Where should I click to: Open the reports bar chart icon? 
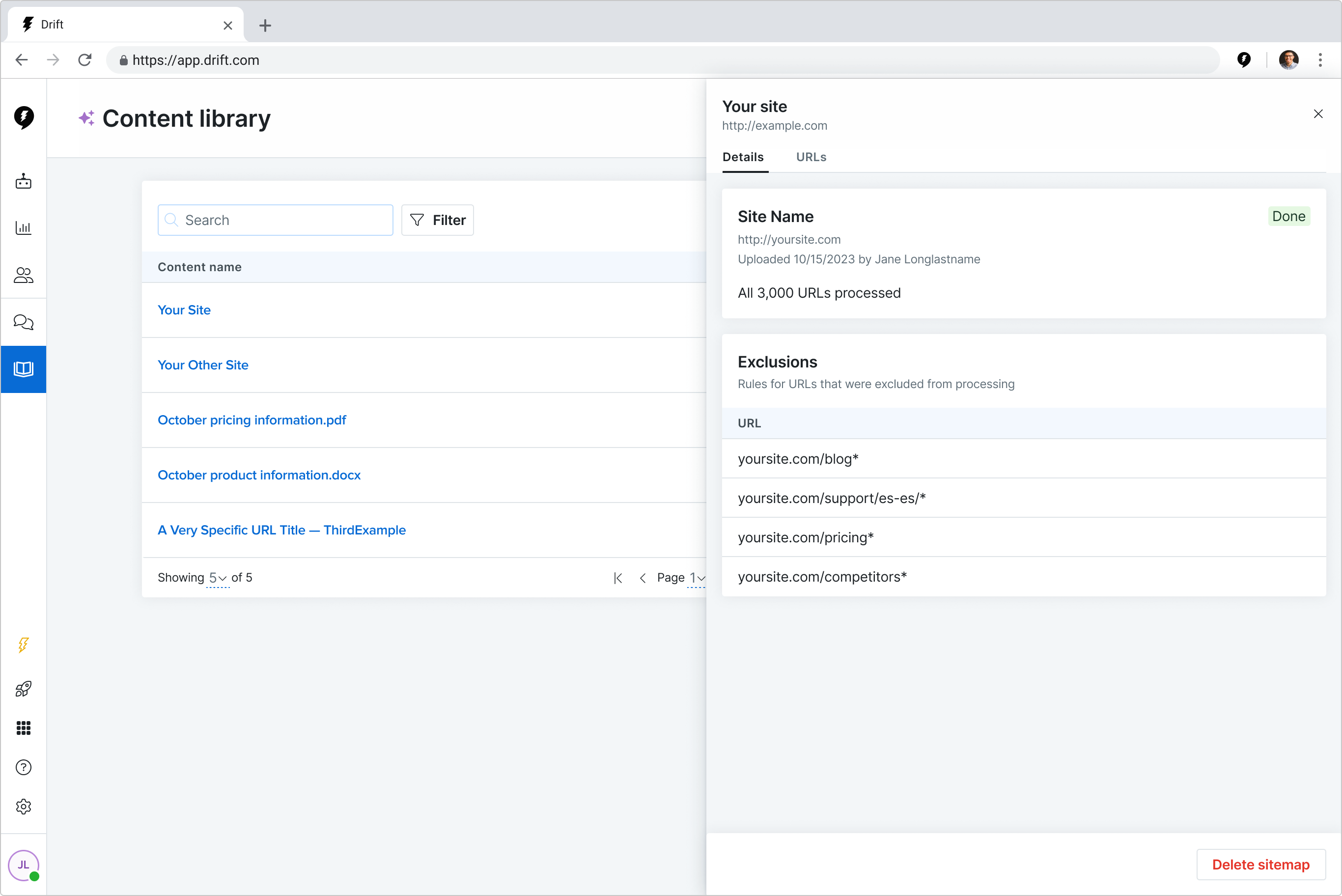click(24, 228)
